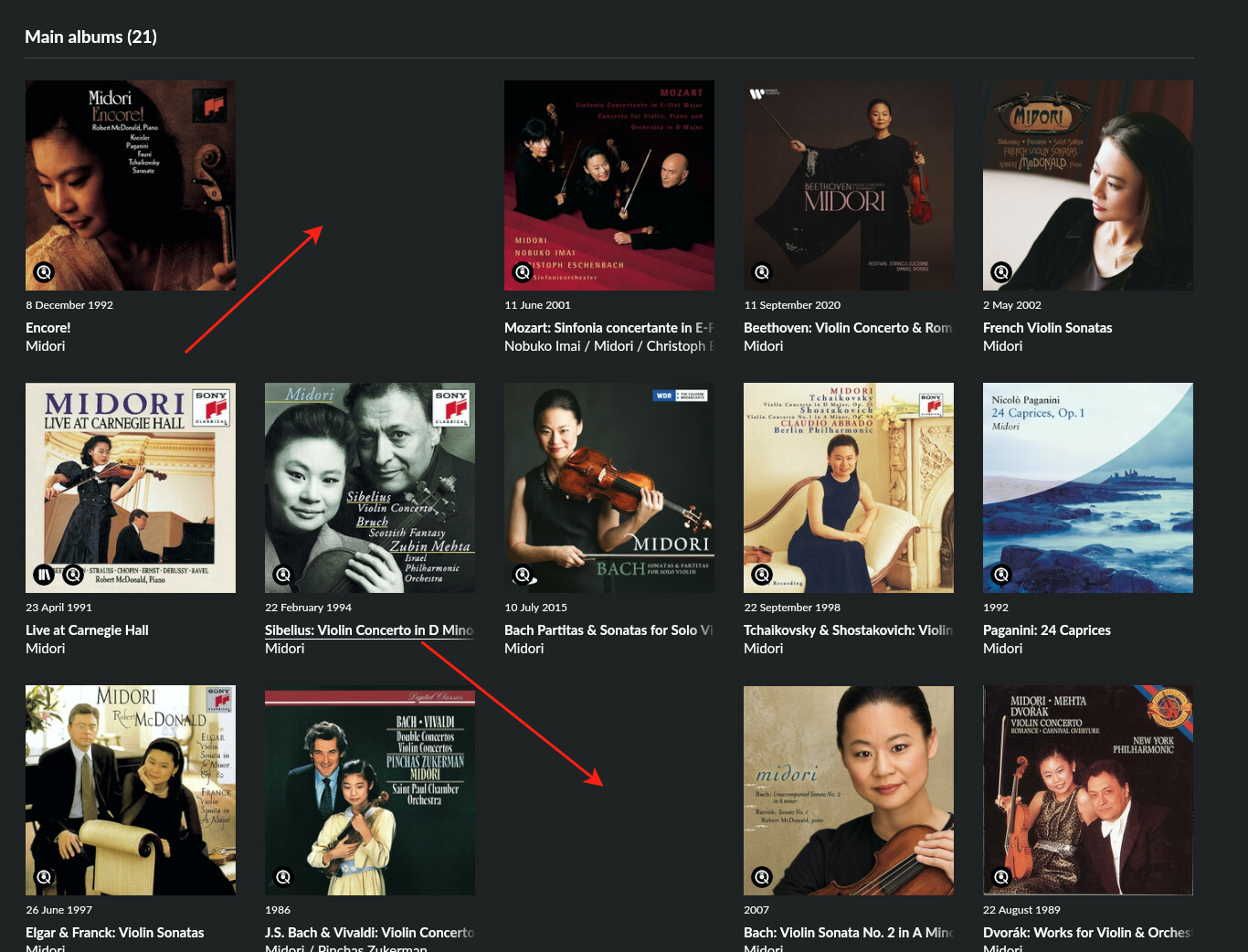Open the Tchaikovsky Shostakovich Abbado cover art
This screenshot has height=952, width=1248.
[x=849, y=488]
